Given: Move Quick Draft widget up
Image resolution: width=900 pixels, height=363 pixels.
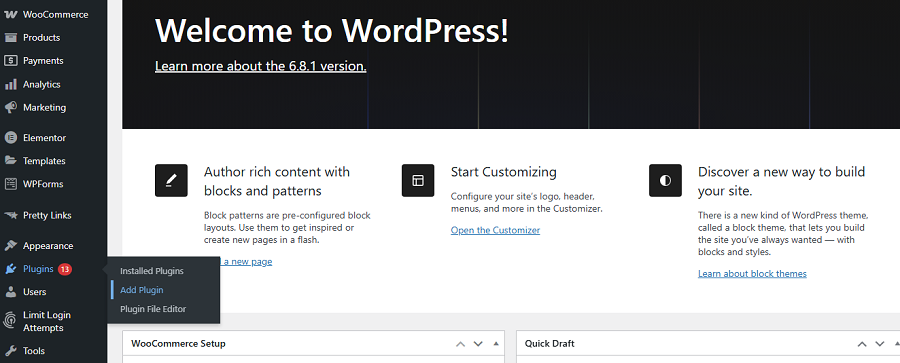Looking at the screenshot, I should 862,344.
